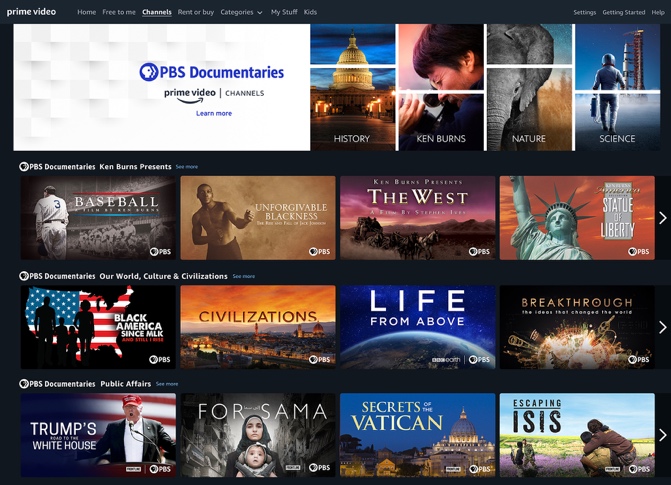The width and height of the screenshot is (671, 485).
Task: Click Learn more under PBS Documentaries
Action: (214, 113)
